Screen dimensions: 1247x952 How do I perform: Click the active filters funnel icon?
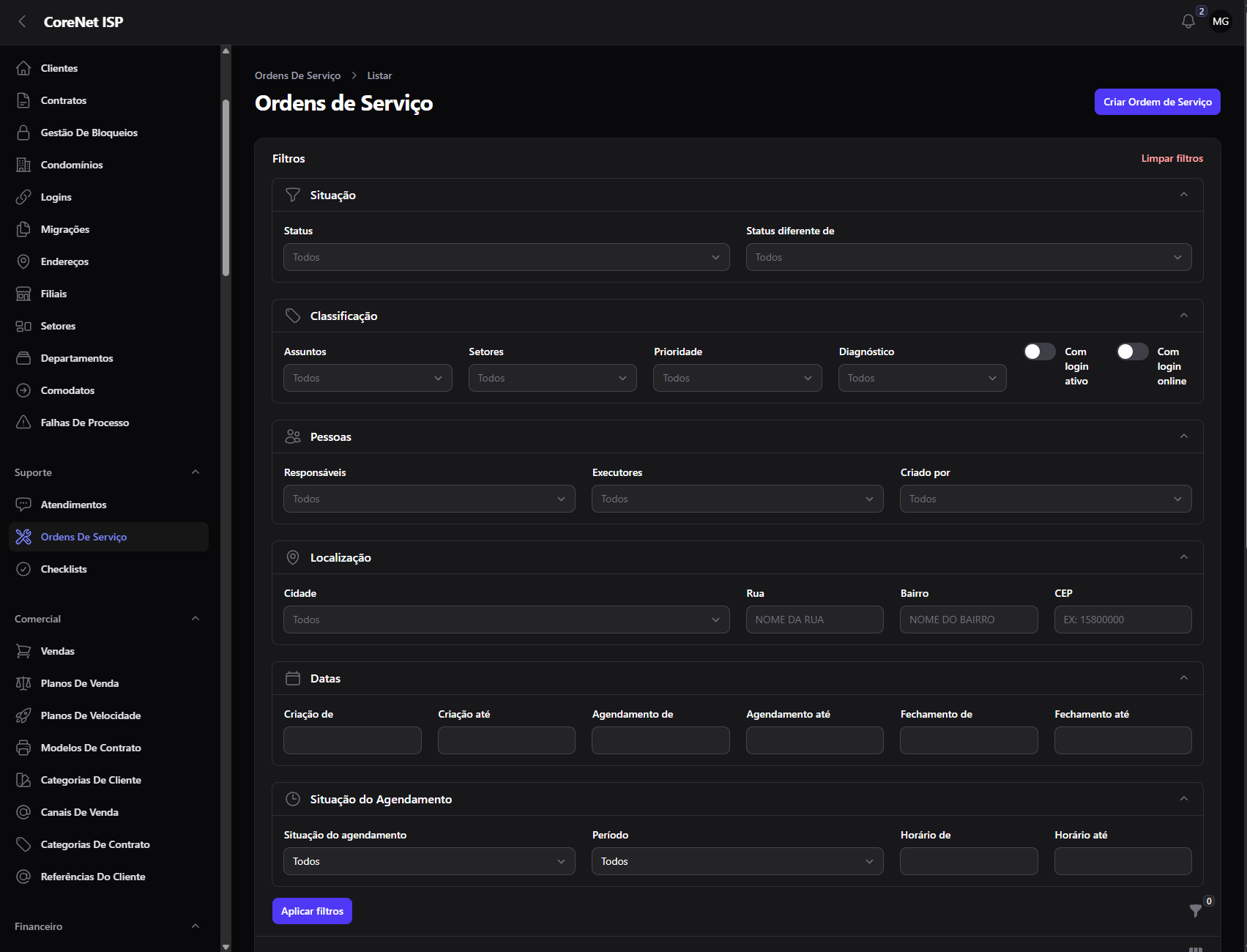click(x=1195, y=910)
